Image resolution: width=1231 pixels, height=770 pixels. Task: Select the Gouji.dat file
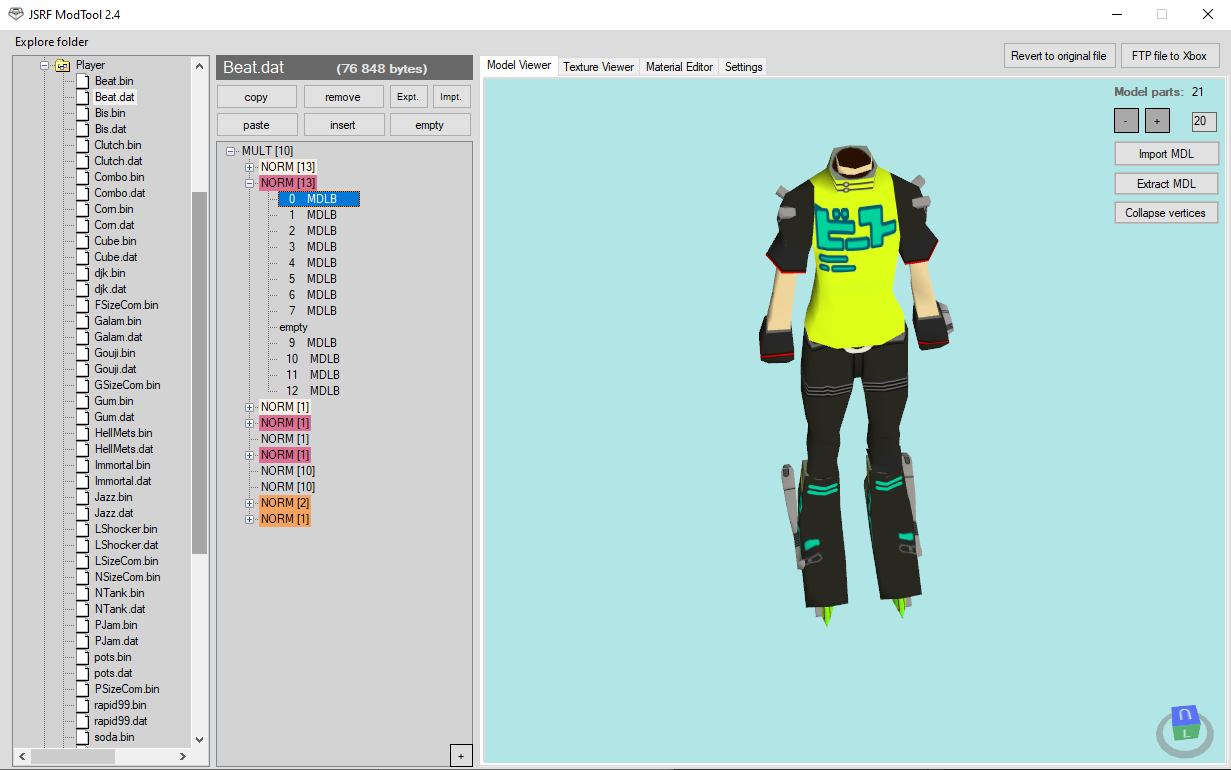point(116,369)
